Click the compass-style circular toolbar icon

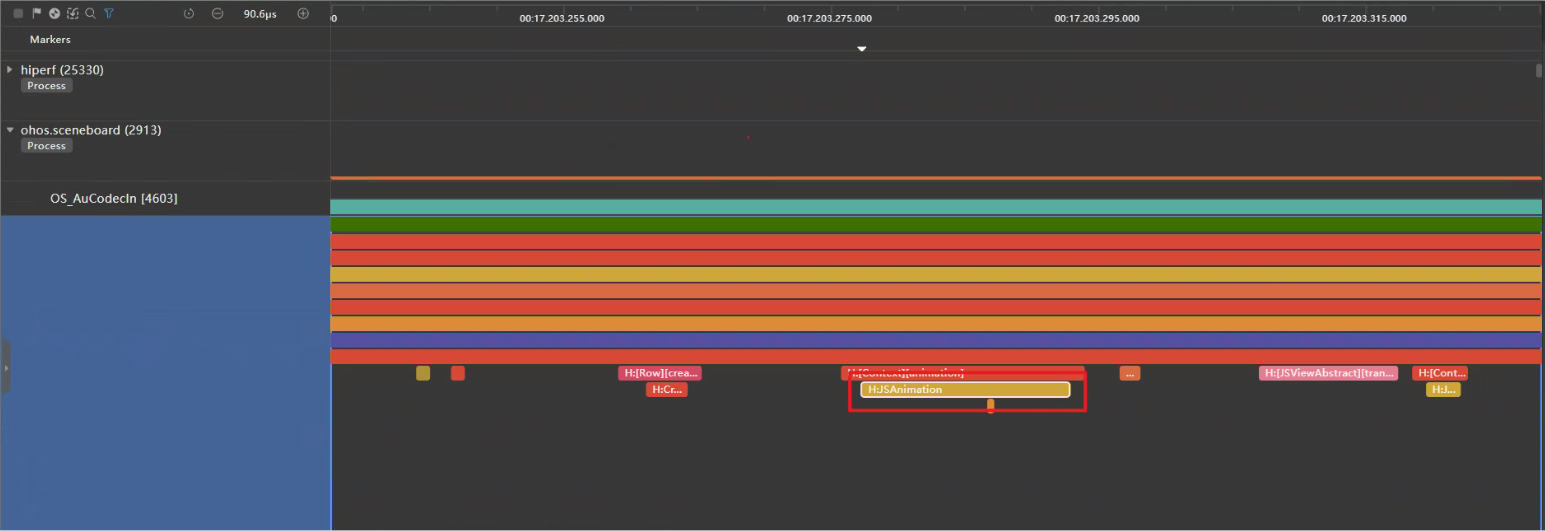tap(54, 14)
